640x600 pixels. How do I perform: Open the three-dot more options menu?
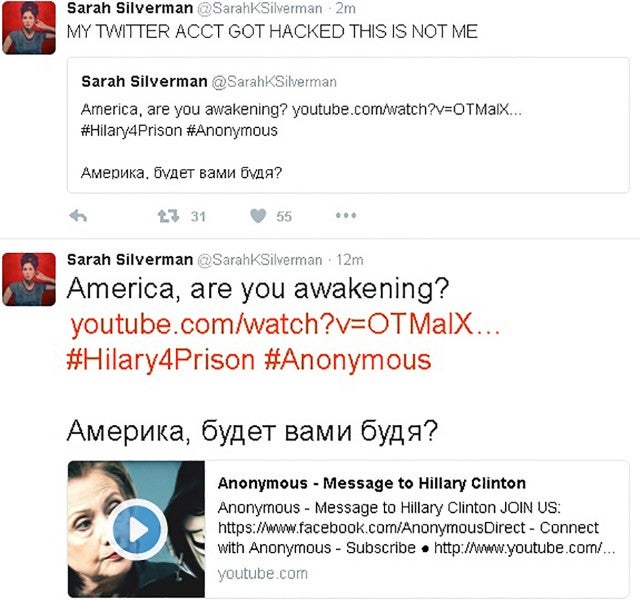[346, 216]
